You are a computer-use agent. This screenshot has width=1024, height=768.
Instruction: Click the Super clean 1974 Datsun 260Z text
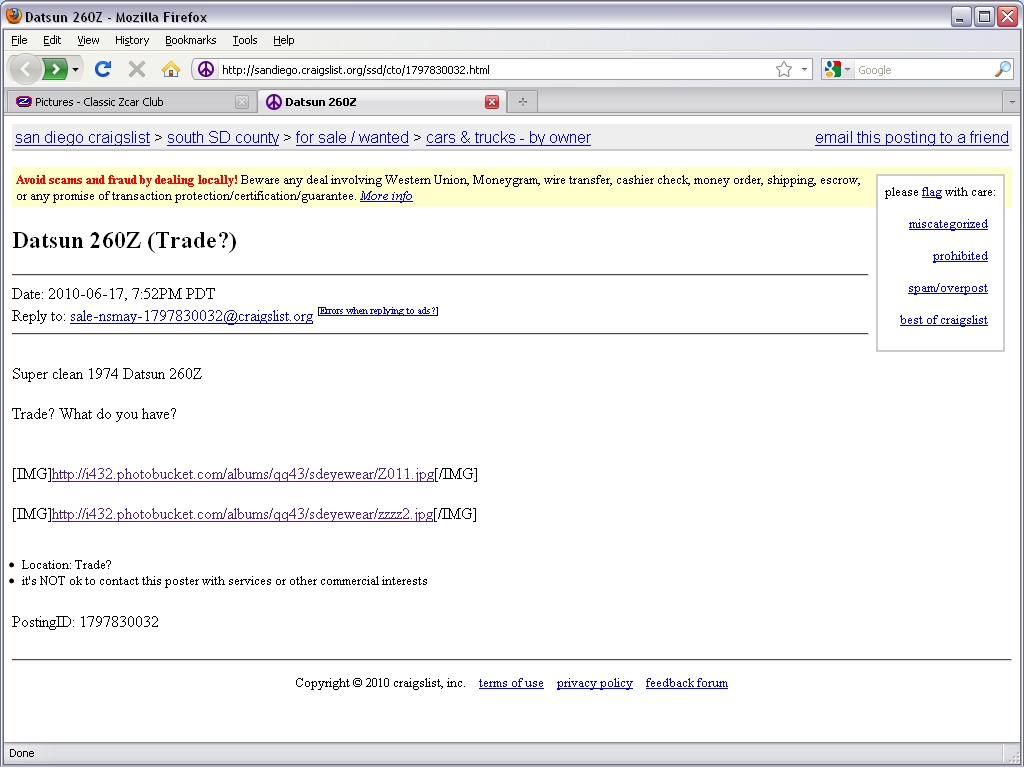107,374
